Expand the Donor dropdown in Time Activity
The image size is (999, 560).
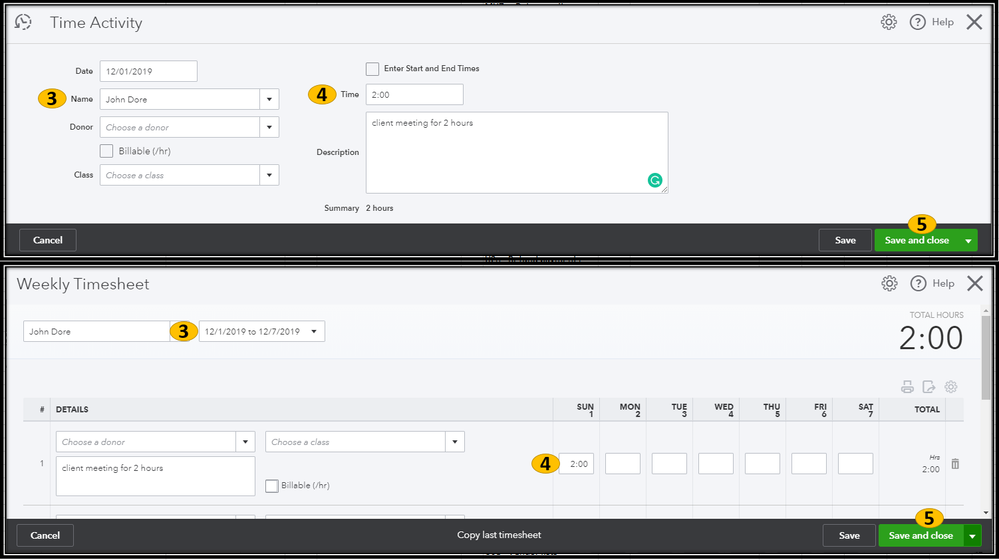click(269, 127)
